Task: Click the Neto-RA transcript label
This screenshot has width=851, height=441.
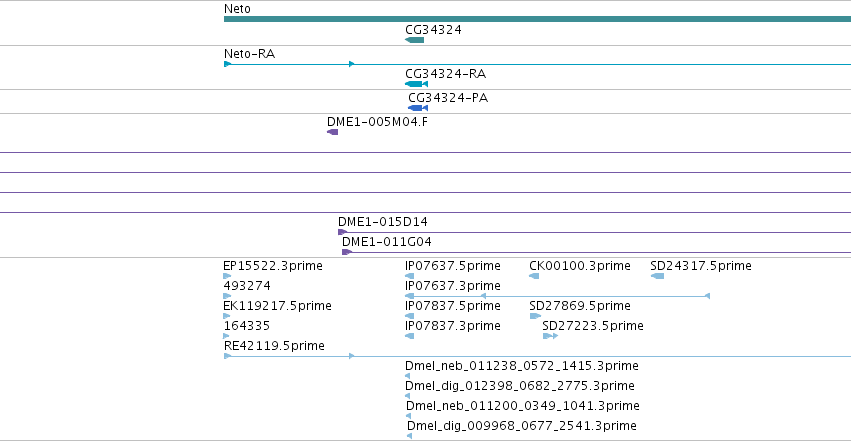Action: 249,54
